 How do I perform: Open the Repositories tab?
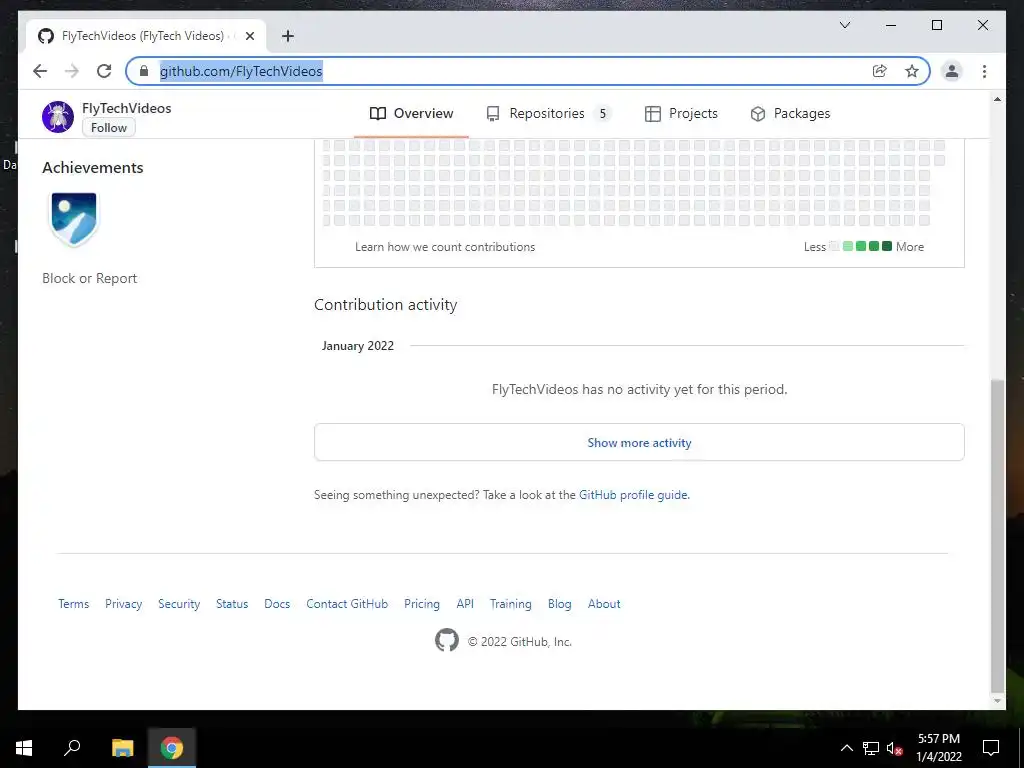[x=549, y=114]
